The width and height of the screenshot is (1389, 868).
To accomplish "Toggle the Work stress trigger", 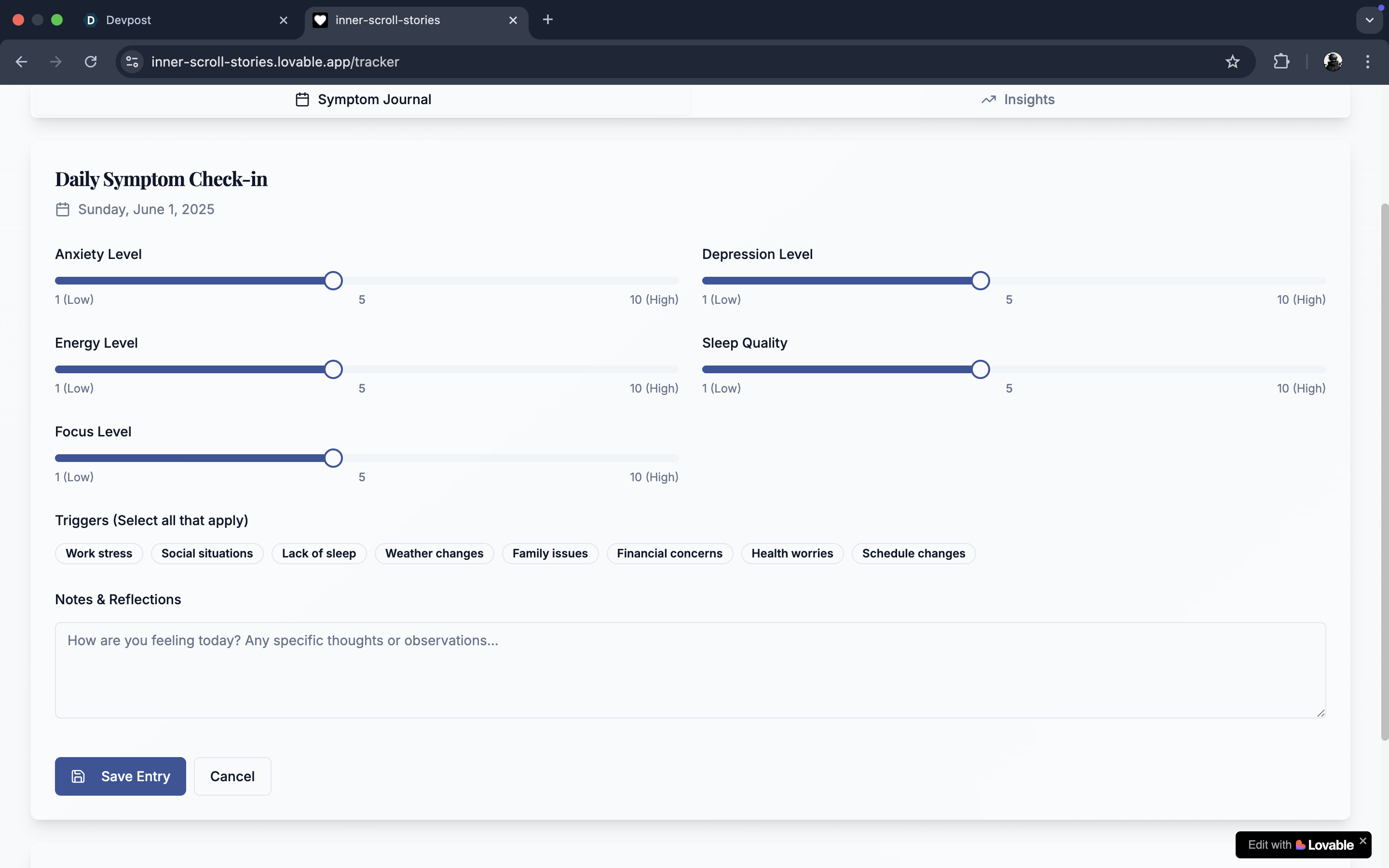I will point(99,554).
